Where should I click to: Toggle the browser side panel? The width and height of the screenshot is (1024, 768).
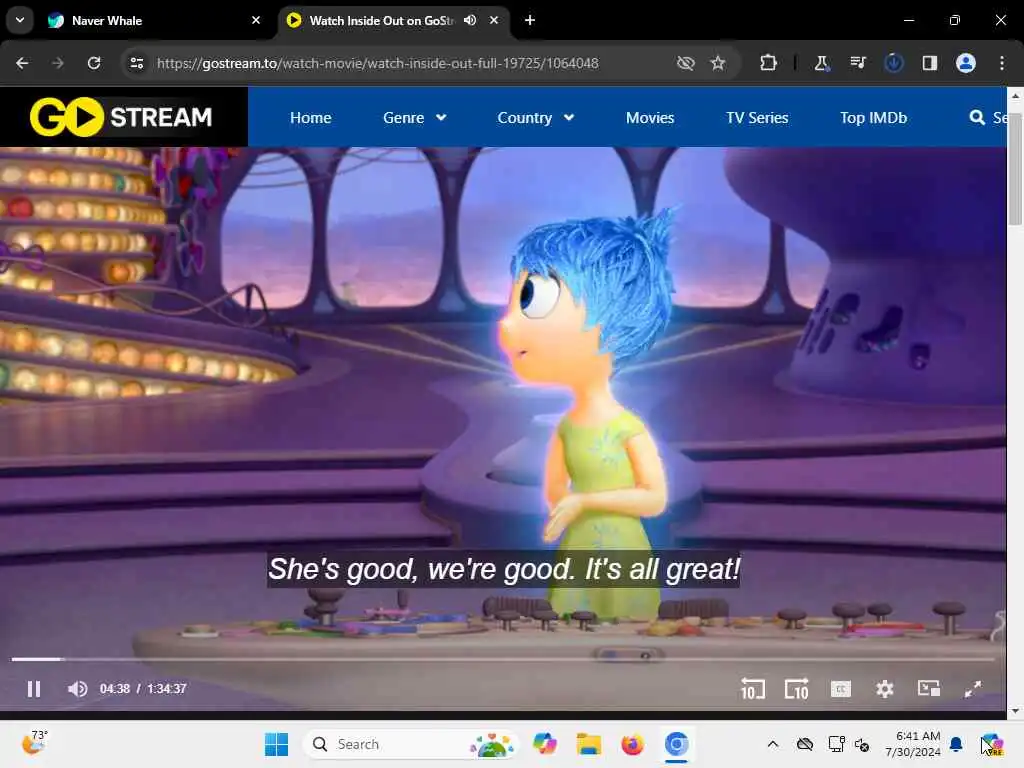[929, 63]
